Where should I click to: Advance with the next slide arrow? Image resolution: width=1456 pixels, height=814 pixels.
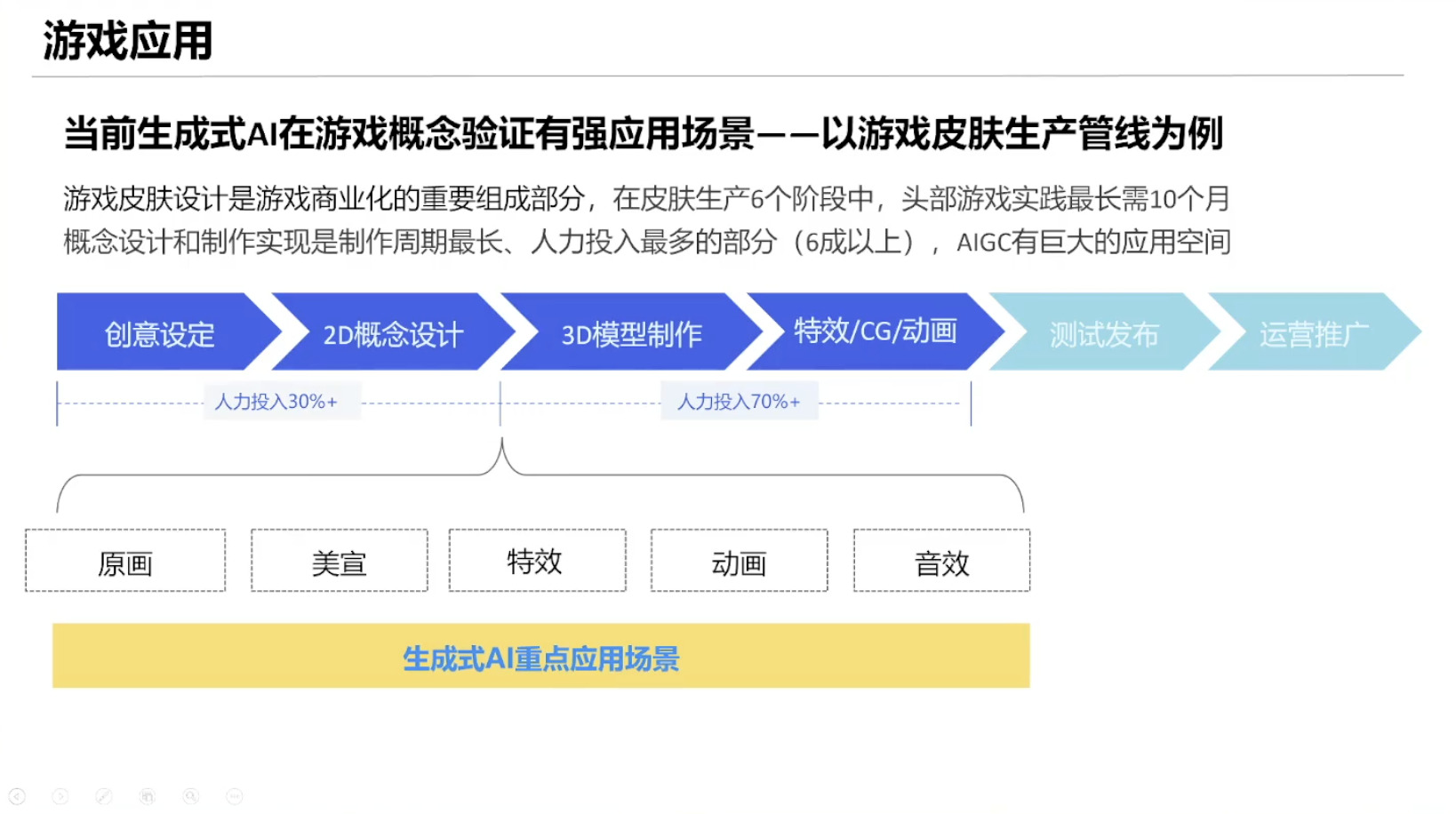[x=60, y=796]
